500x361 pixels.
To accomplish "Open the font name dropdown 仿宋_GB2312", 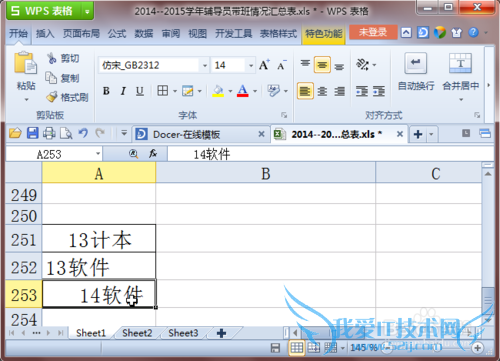I will (205, 65).
